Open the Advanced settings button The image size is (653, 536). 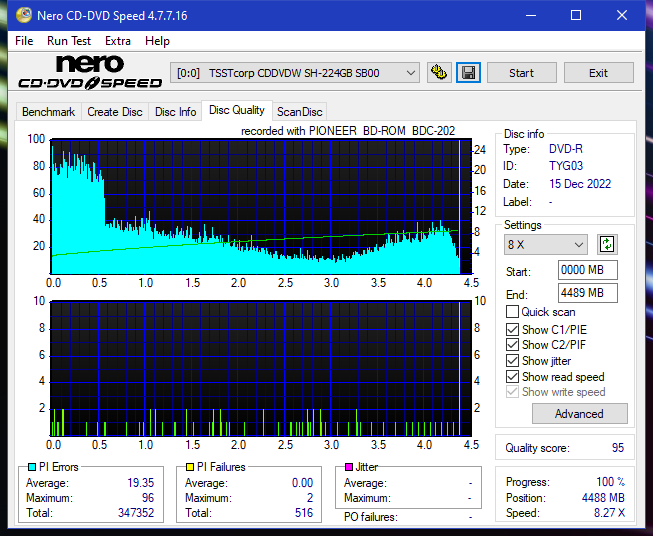(579, 414)
